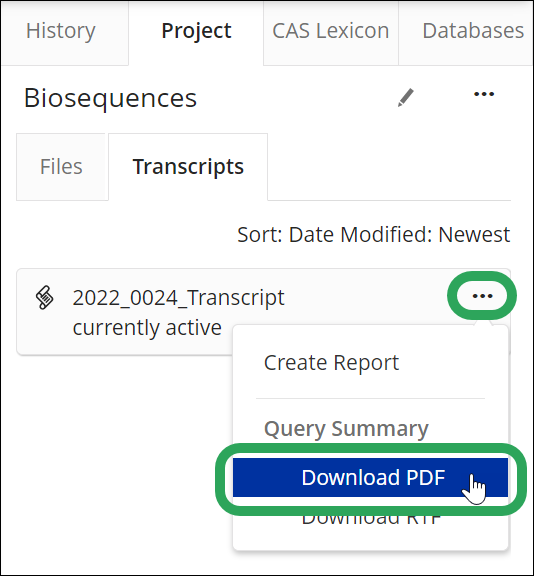The height and width of the screenshot is (576, 534).
Task: Click the divider line below Create Report
Action: [370, 398]
